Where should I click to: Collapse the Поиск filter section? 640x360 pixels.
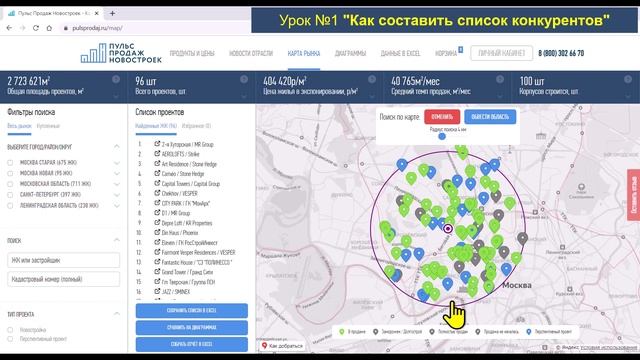pos(117,240)
